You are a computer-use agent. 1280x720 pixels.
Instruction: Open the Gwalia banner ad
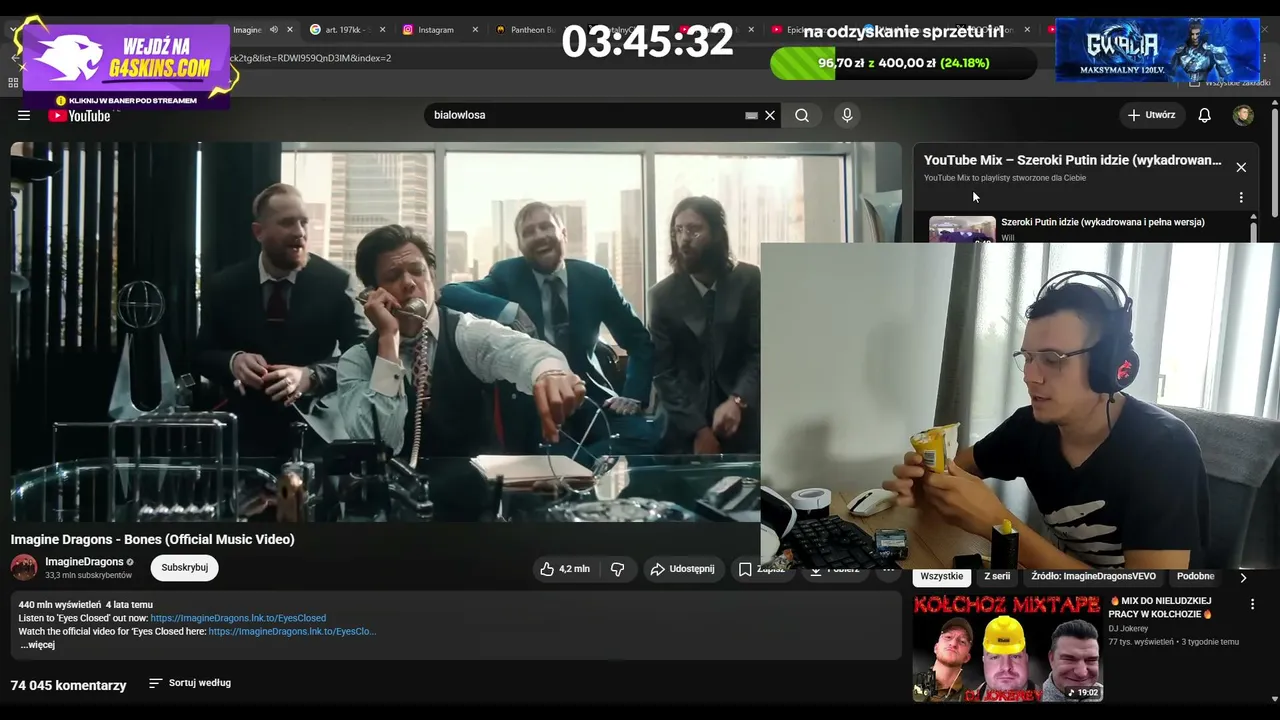click(x=1157, y=50)
